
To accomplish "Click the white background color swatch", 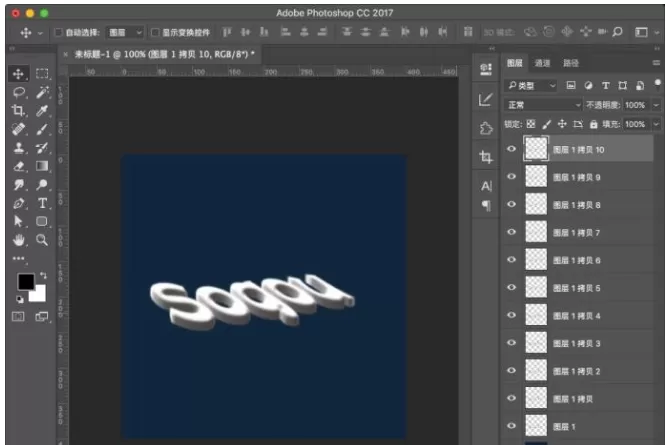I will pos(39,295).
